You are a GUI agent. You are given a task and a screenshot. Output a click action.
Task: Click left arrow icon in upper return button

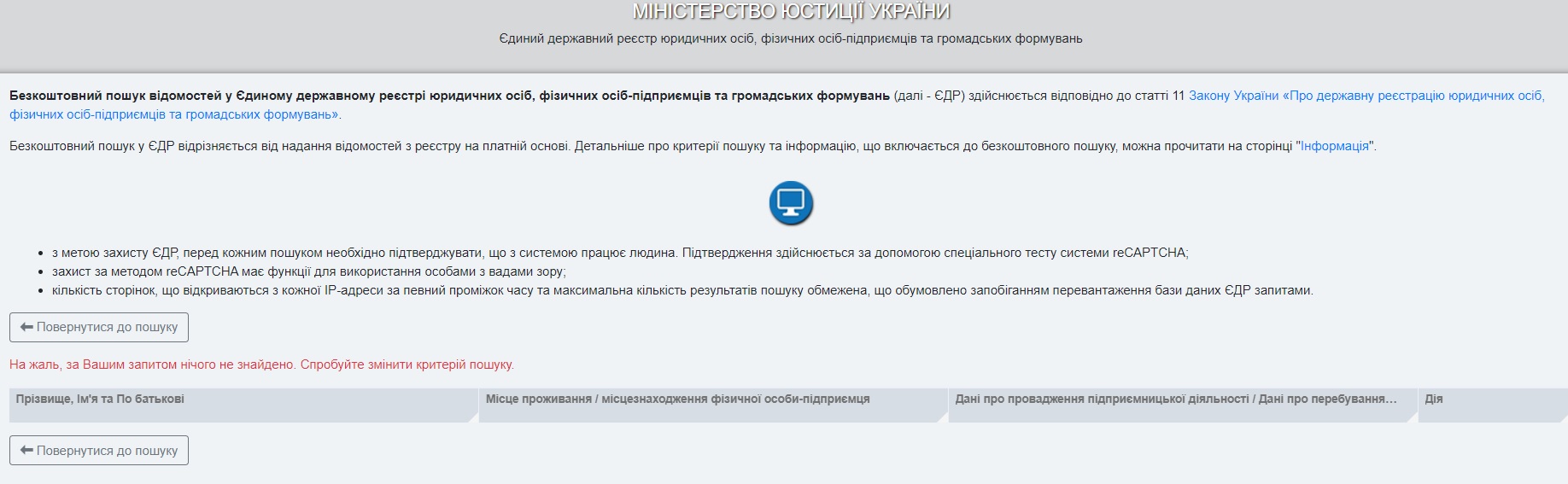coord(26,327)
